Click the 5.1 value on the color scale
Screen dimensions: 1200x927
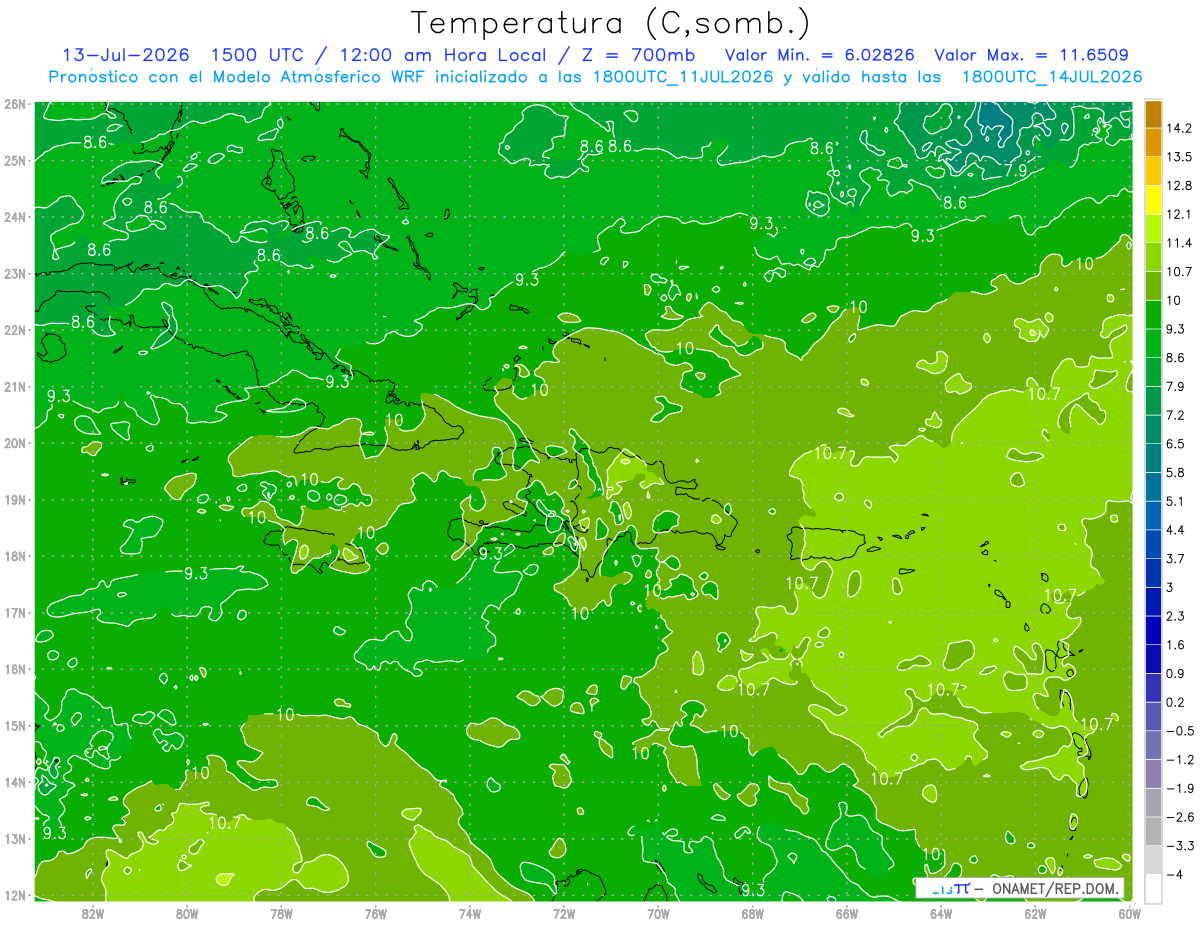(x=1176, y=501)
